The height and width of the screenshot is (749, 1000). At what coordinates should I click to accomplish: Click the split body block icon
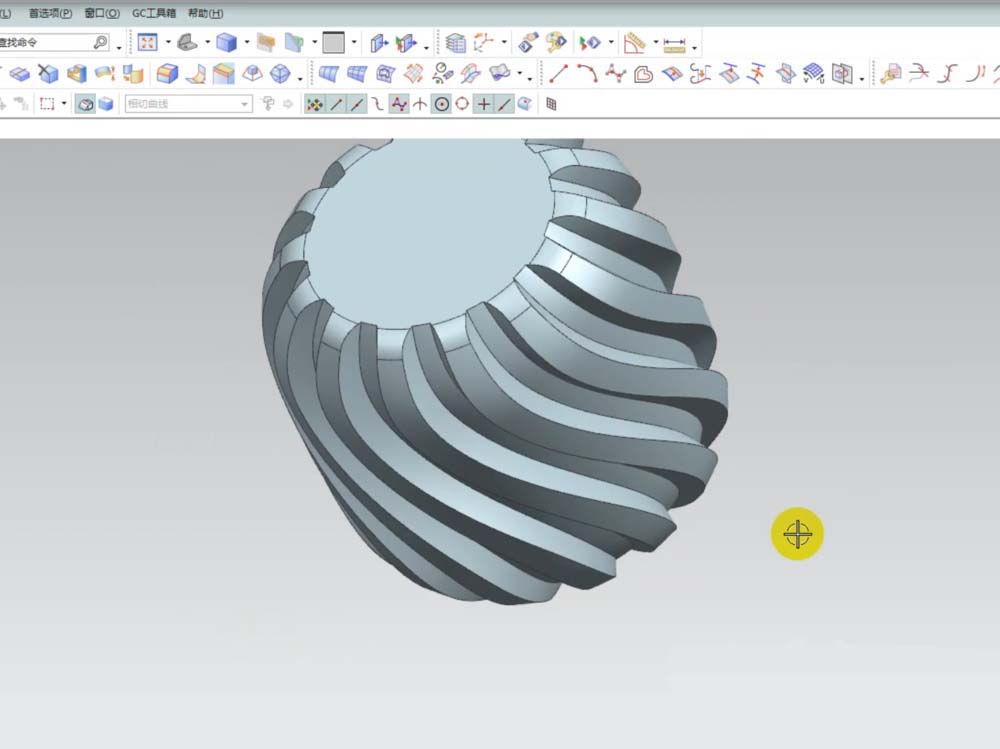(20, 74)
